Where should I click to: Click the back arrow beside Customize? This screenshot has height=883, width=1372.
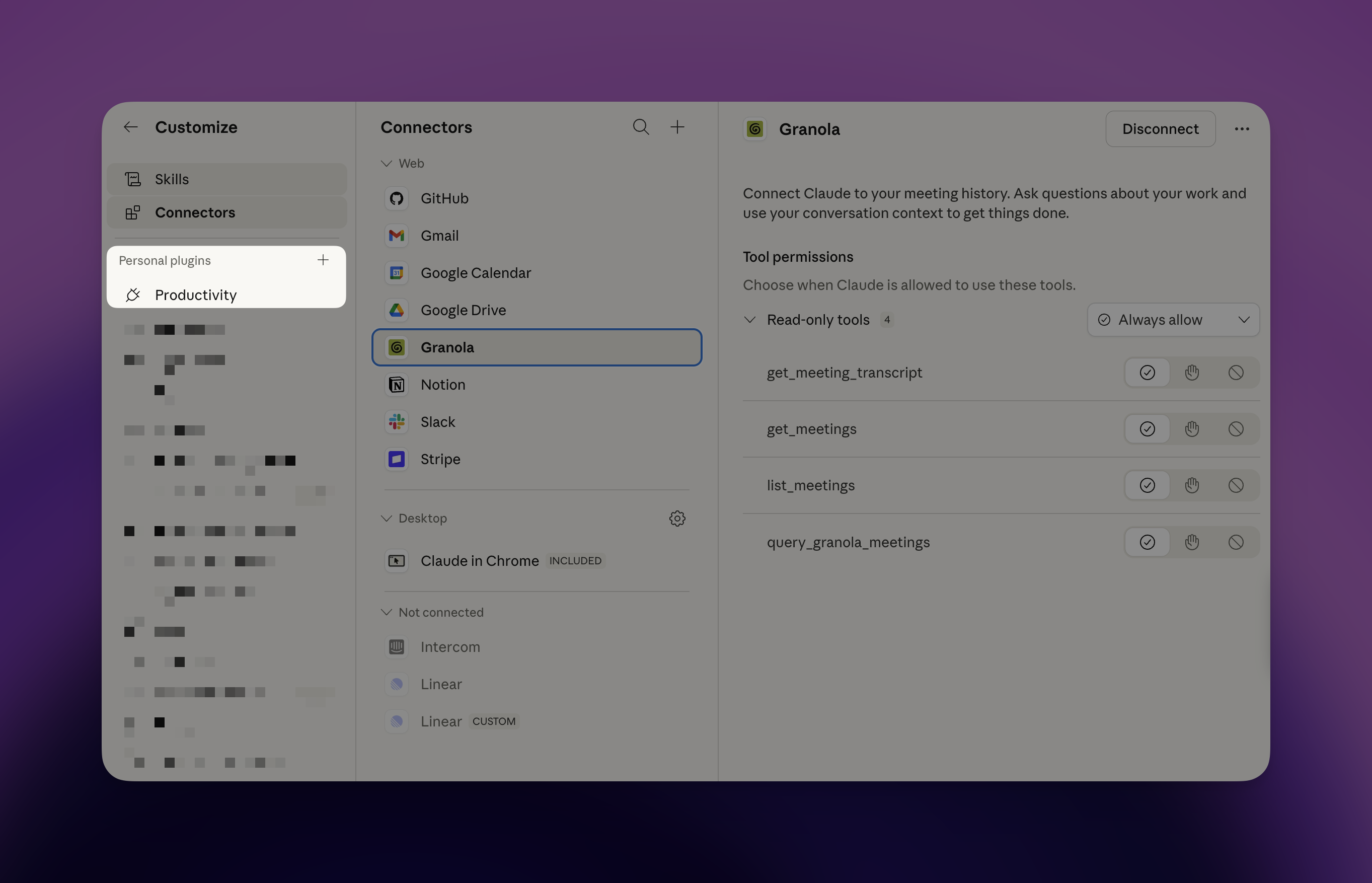pyautogui.click(x=131, y=127)
